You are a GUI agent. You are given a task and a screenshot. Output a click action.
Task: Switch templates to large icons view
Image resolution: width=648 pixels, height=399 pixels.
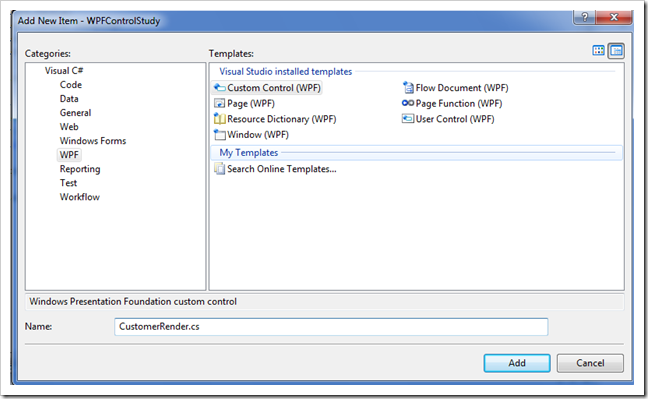tap(598, 51)
